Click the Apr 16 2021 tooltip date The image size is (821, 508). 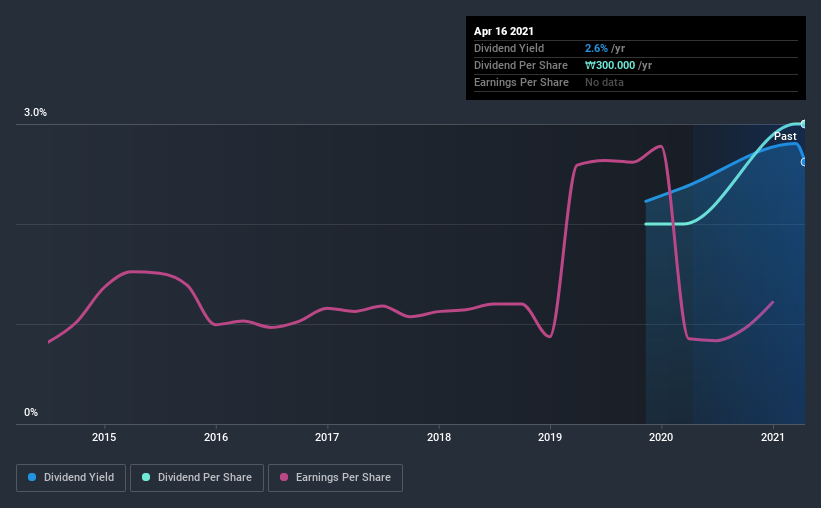(x=504, y=31)
